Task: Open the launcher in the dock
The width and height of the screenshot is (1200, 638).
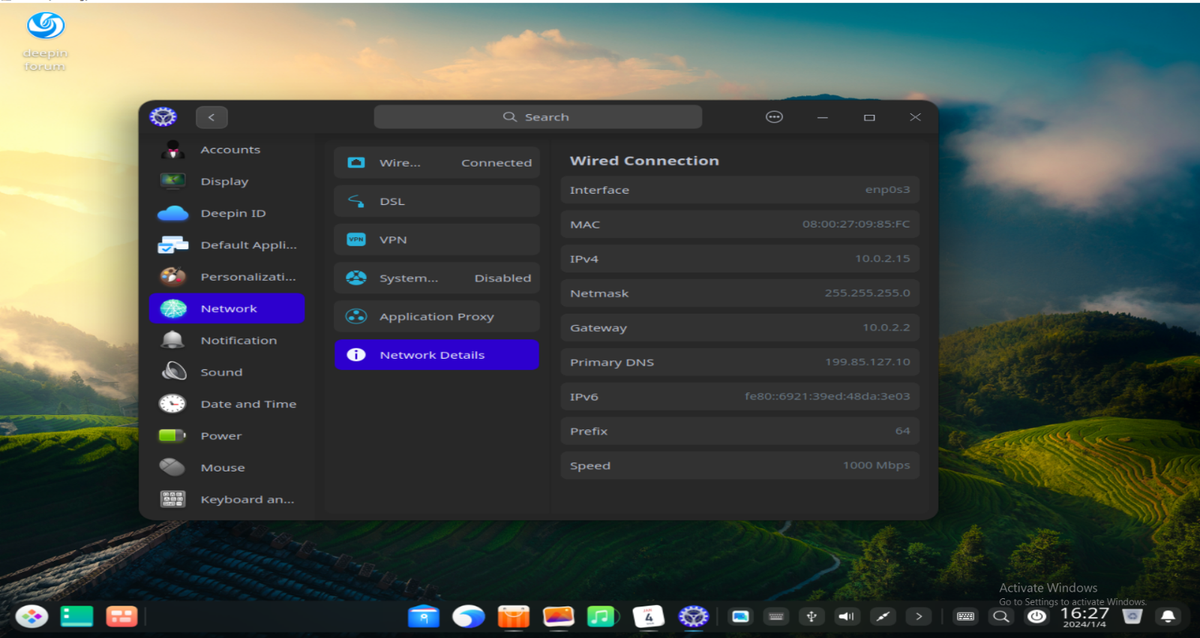Action: 31,616
